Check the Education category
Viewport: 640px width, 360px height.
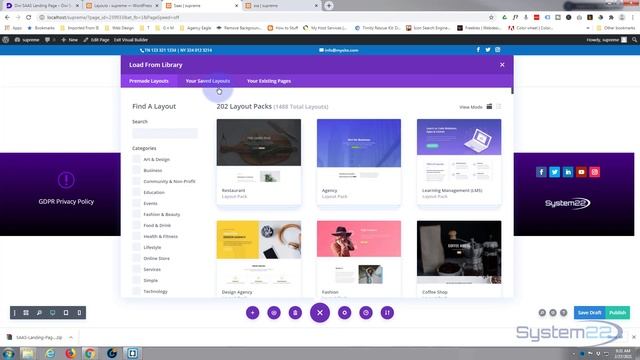[x=136, y=192]
